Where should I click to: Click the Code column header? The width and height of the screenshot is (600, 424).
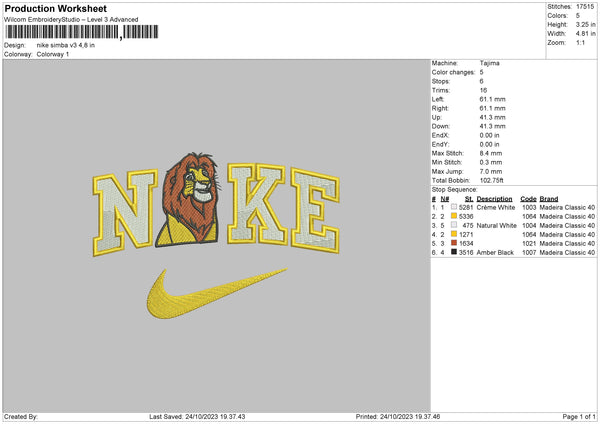528,199
